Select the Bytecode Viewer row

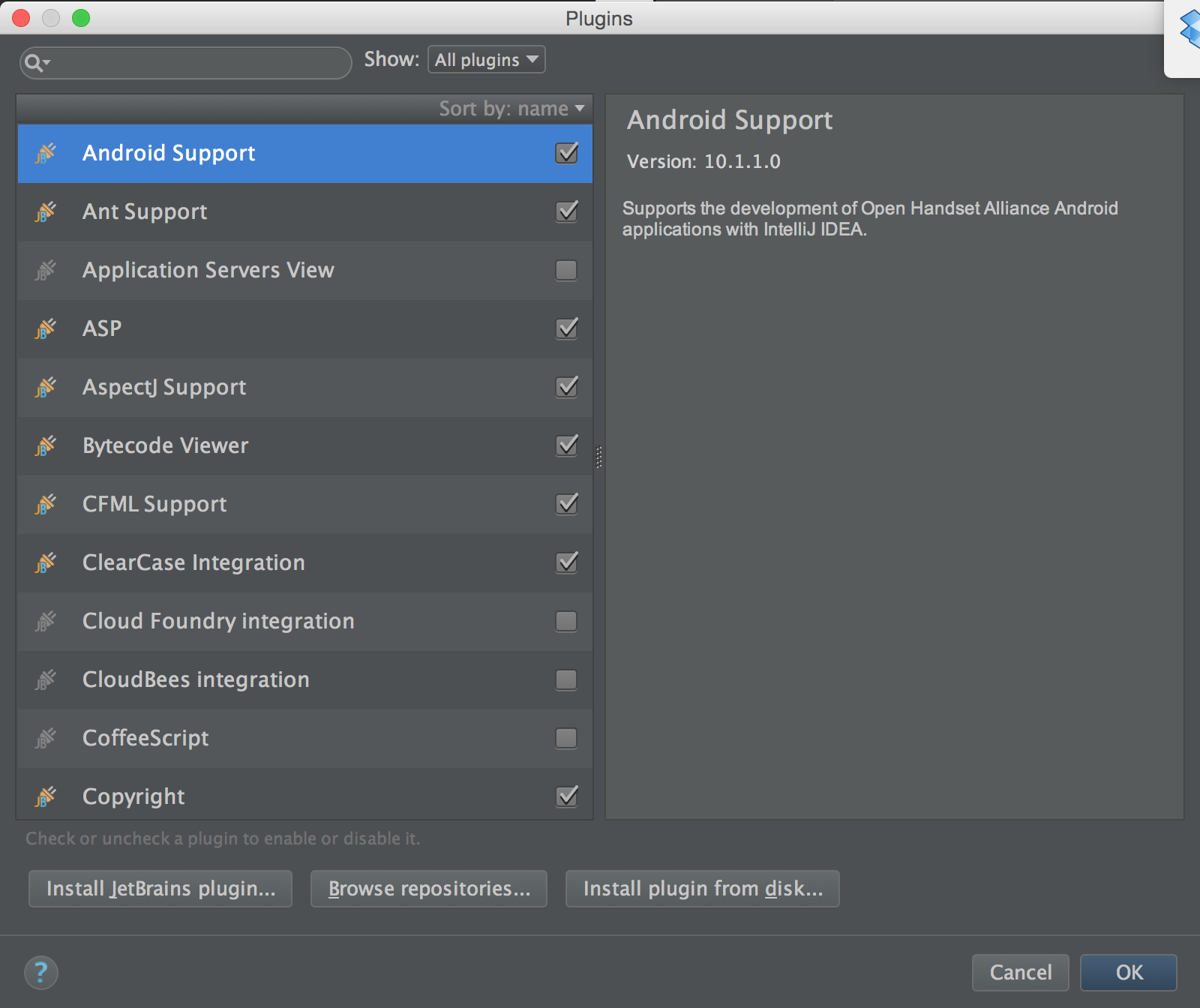pyautogui.click(x=304, y=445)
